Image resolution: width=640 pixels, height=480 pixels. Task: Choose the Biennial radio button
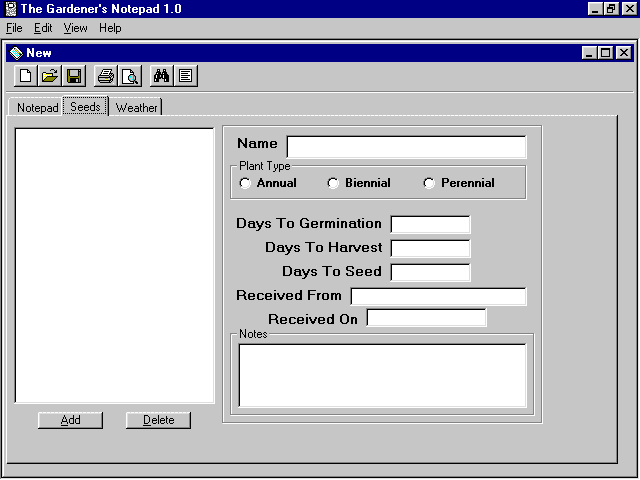click(333, 183)
